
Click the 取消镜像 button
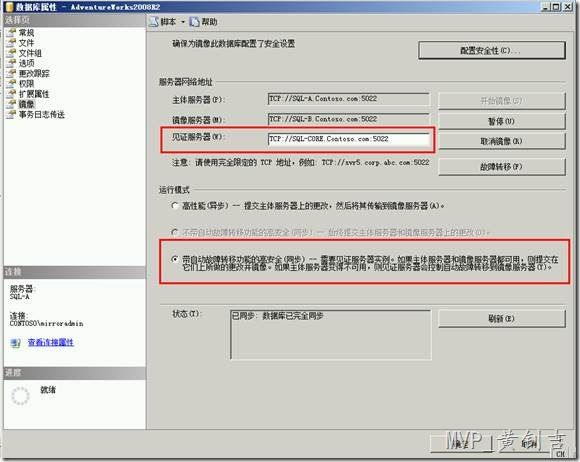(502, 141)
